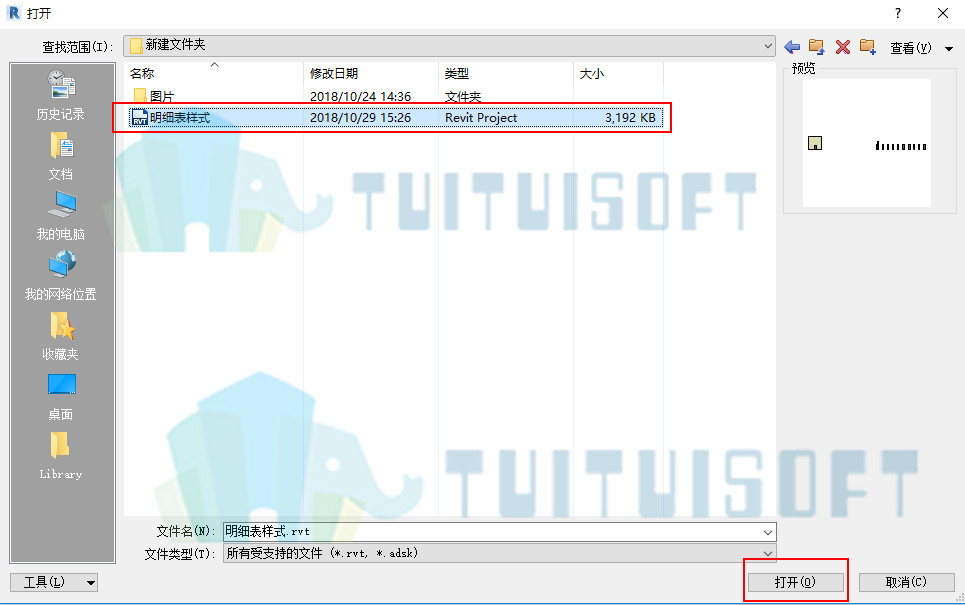
Task: Click the red delete X icon
Action: tap(843, 47)
